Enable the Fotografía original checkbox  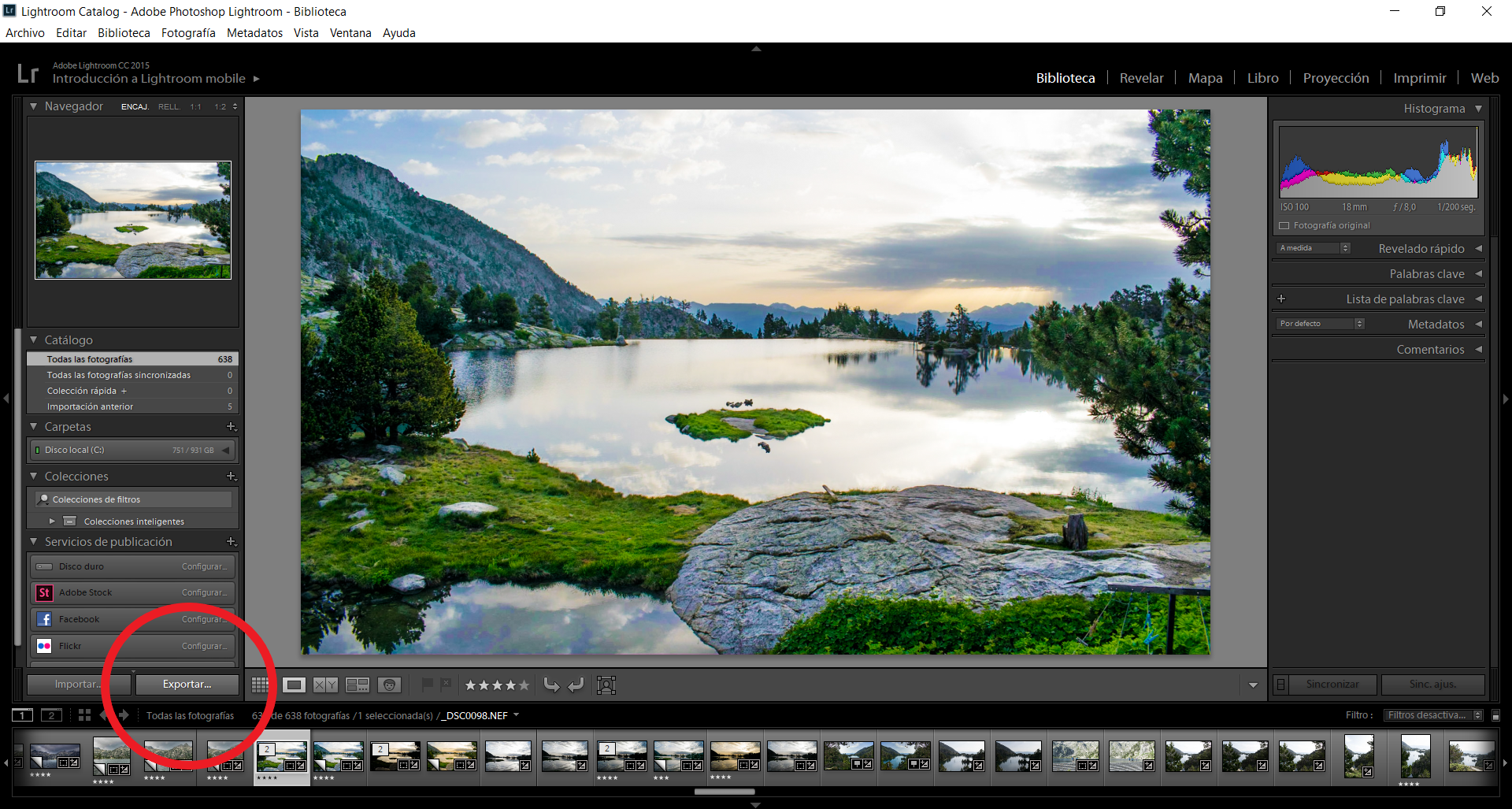pyautogui.click(x=1284, y=225)
